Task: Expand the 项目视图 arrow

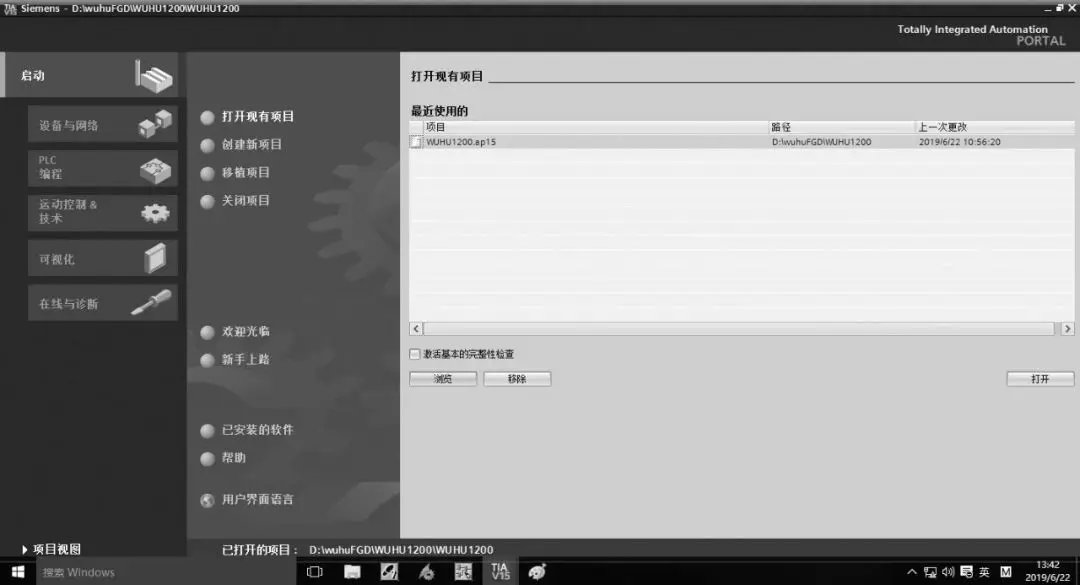Action: click(25, 550)
